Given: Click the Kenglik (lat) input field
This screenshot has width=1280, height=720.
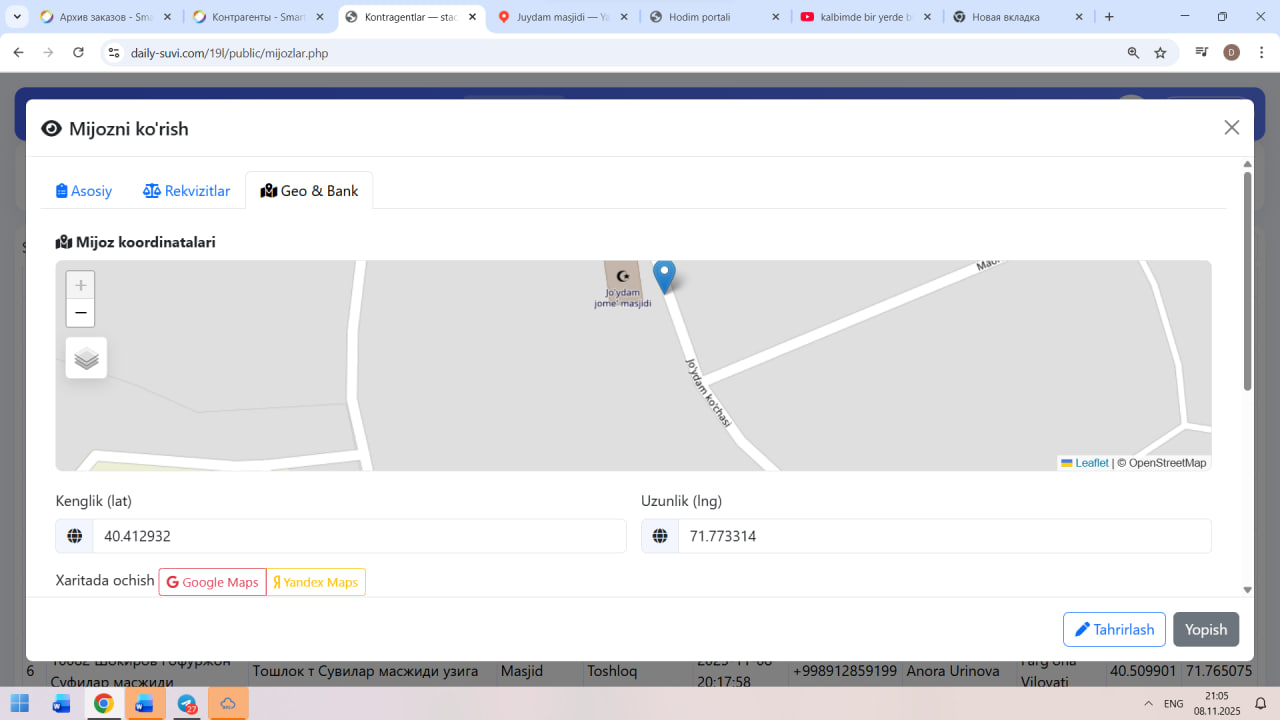Looking at the screenshot, I should (359, 536).
